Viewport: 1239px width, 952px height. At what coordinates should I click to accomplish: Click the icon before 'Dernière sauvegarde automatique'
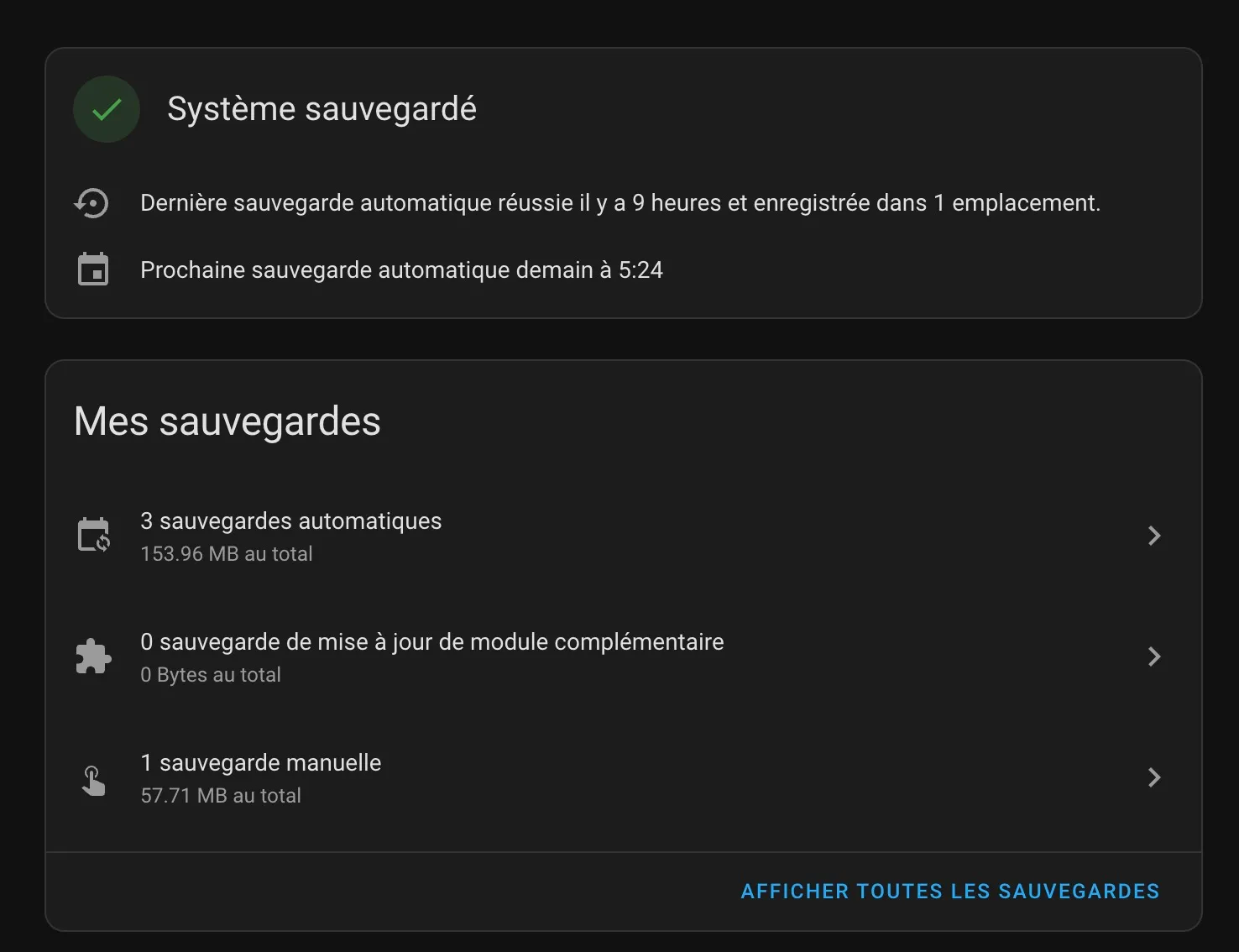92,202
